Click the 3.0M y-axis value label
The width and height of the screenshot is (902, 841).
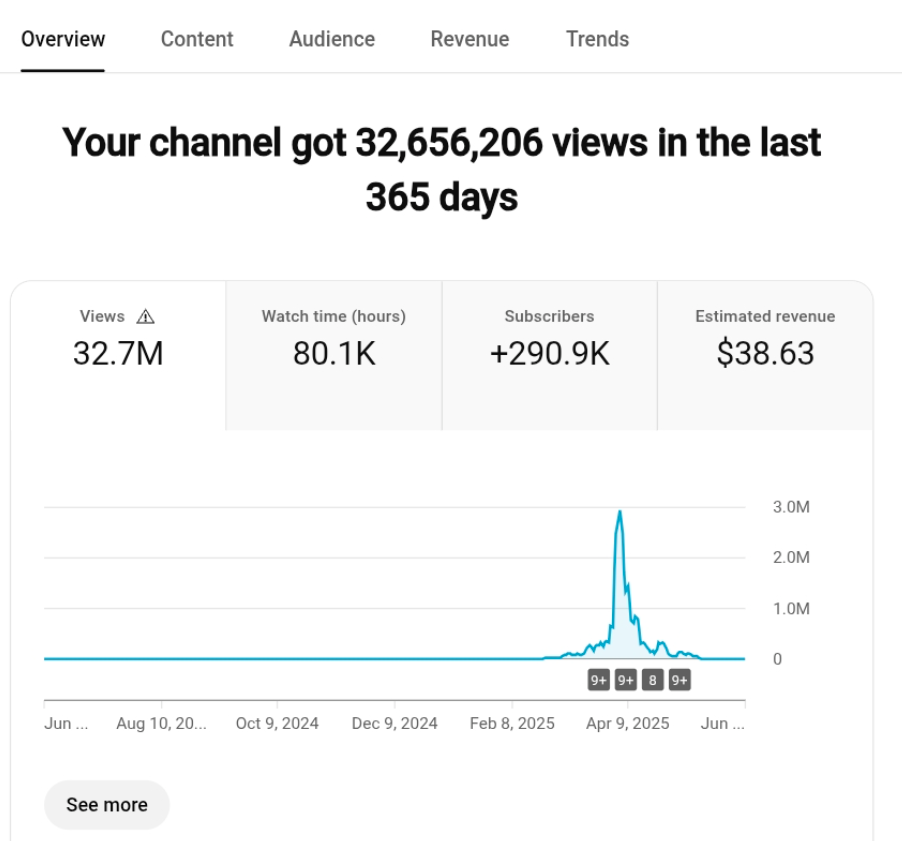pos(790,507)
